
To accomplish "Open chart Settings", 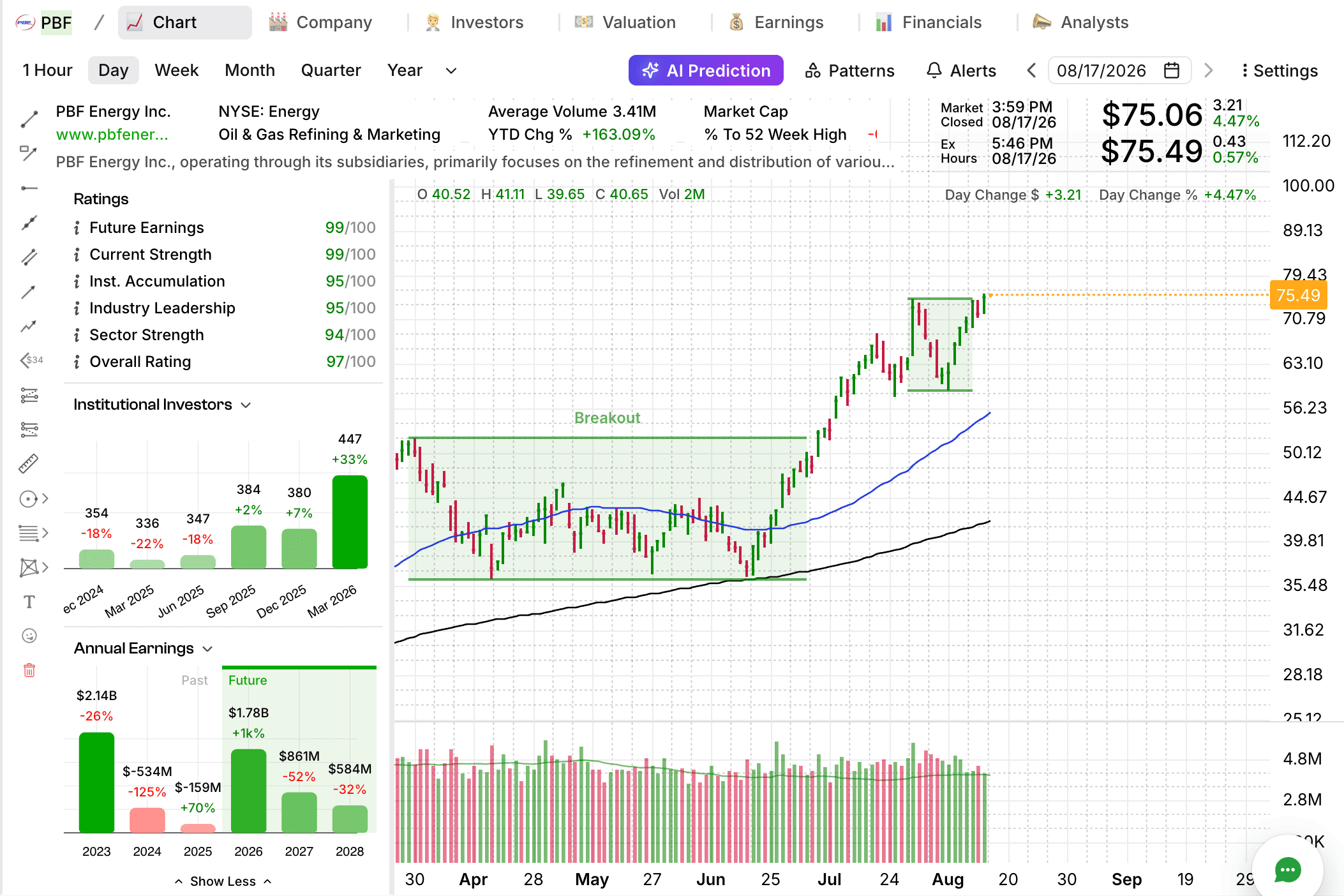I will click(x=1279, y=70).
